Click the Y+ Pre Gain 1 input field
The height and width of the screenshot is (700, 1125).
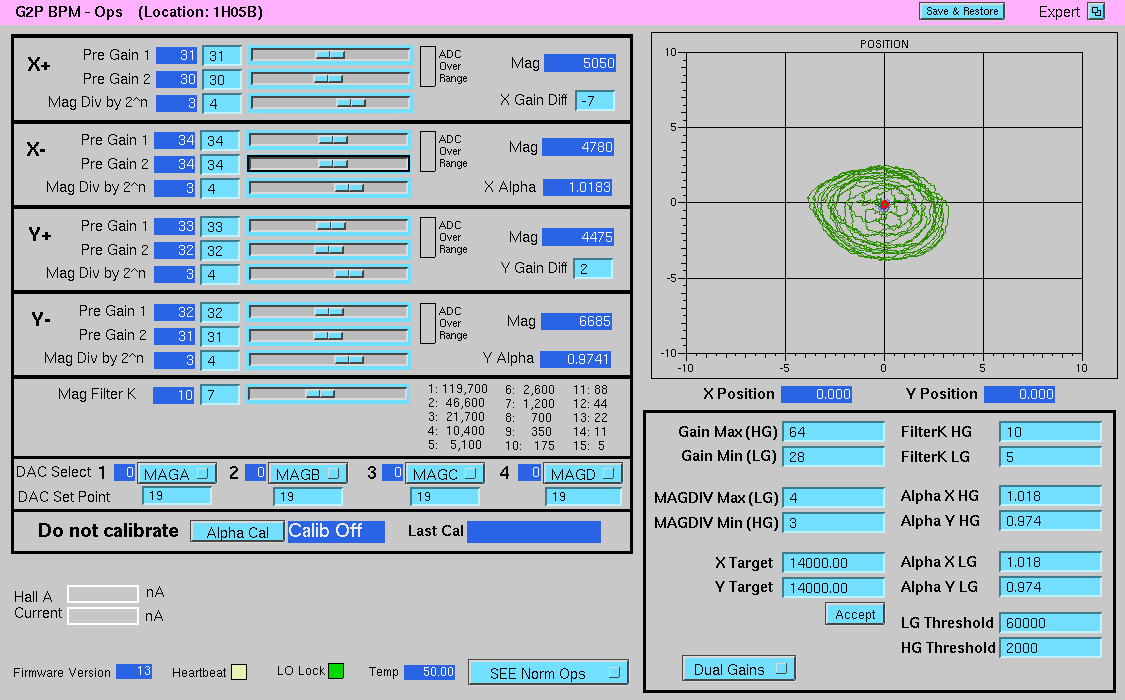220,227
